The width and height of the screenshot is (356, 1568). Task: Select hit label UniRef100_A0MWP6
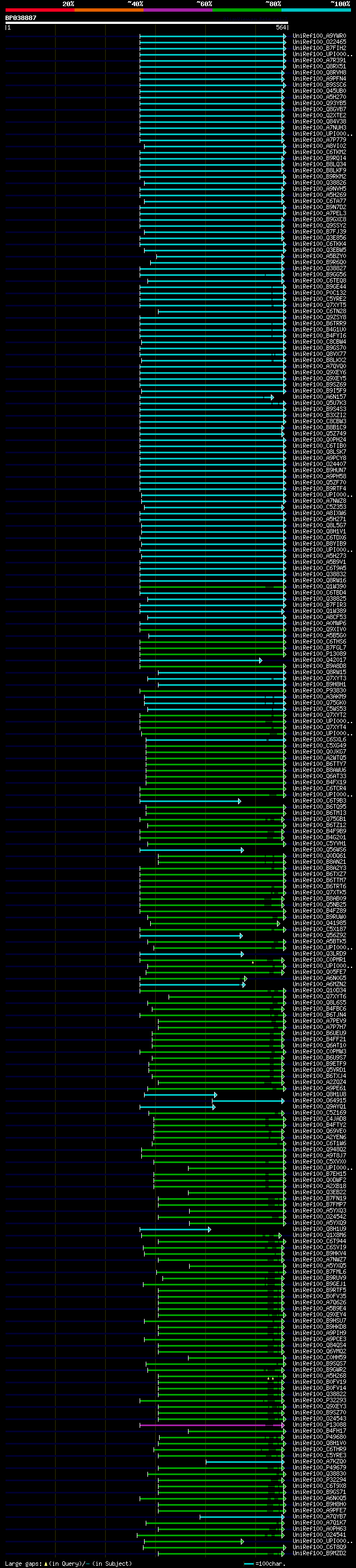319,623
